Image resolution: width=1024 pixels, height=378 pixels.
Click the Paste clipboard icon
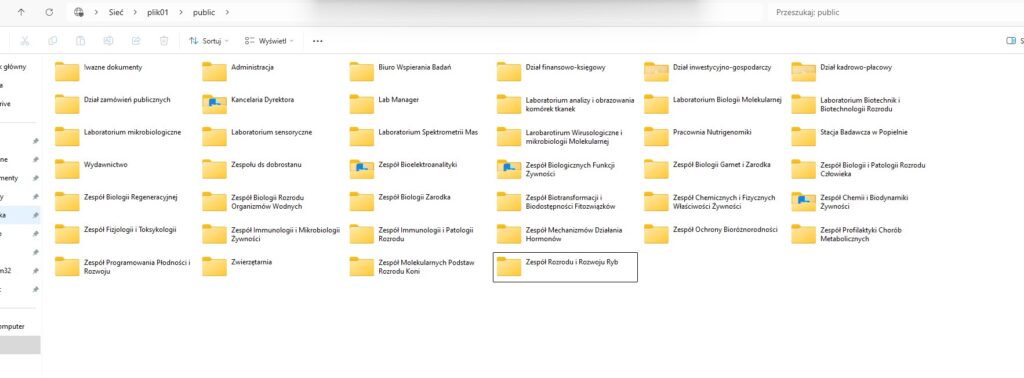[80, 40]
